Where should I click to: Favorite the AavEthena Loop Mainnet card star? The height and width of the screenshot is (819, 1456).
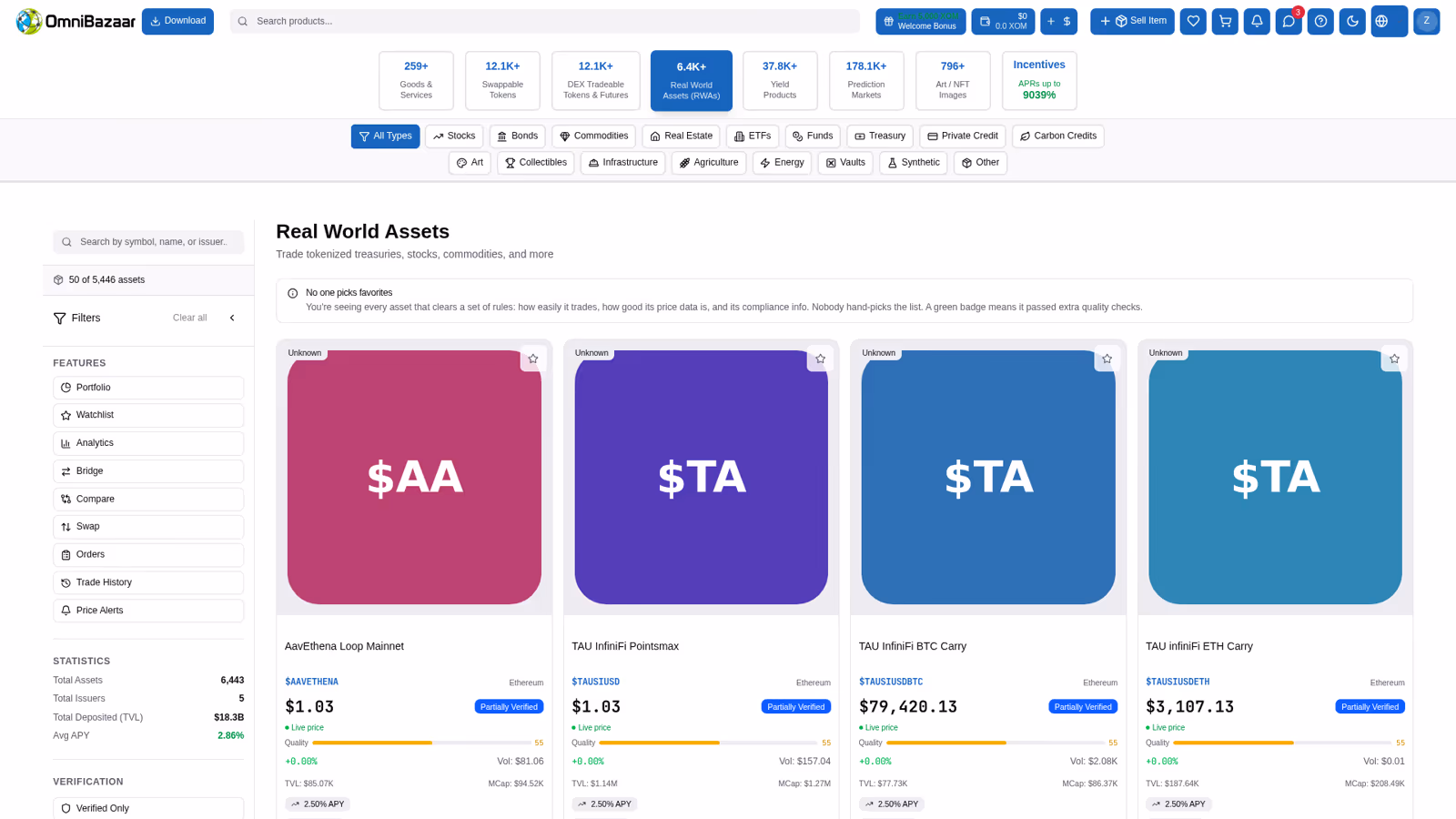click(x=533, y=359)
